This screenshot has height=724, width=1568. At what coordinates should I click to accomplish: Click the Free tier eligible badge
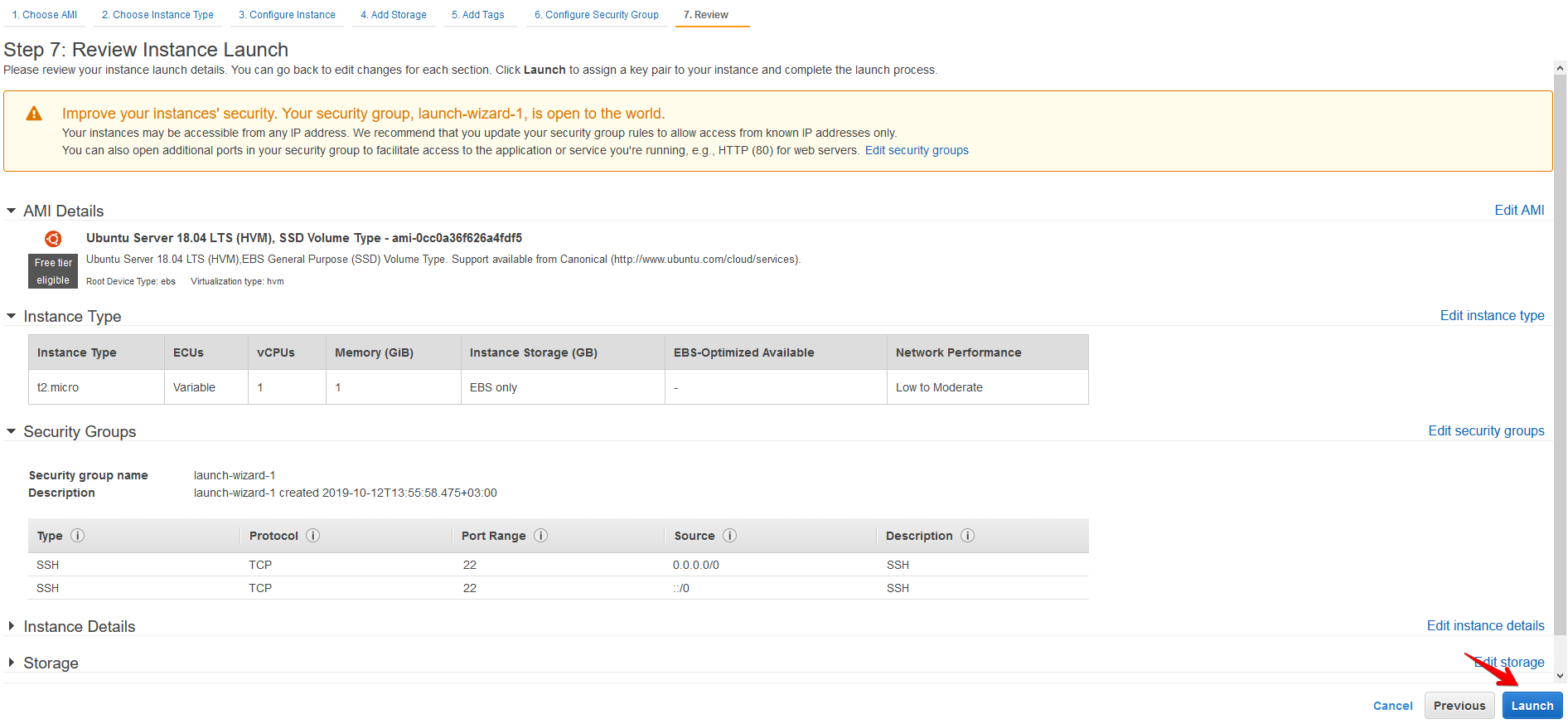53,271
